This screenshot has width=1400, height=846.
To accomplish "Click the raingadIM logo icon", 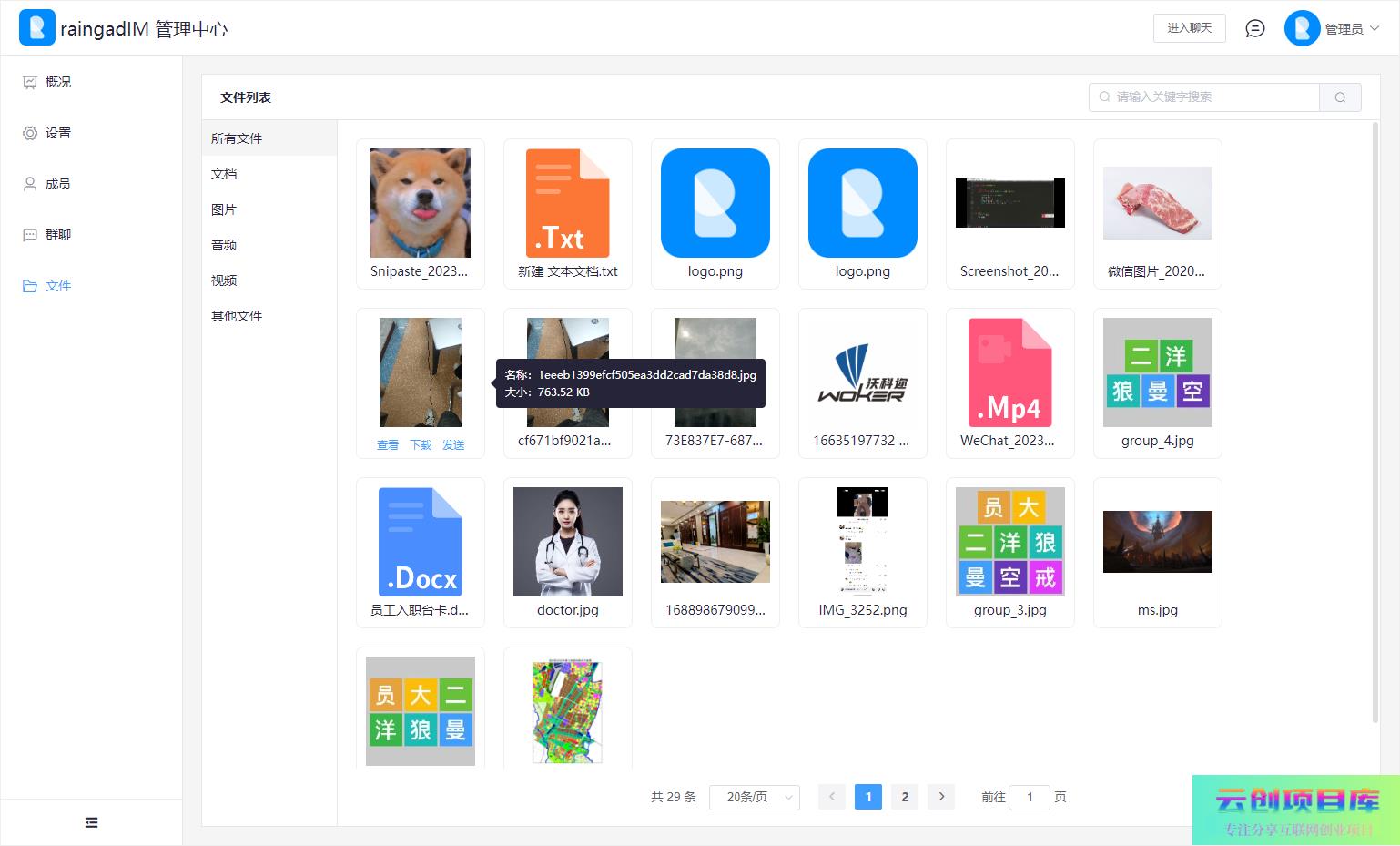I will tap(36, 28).
